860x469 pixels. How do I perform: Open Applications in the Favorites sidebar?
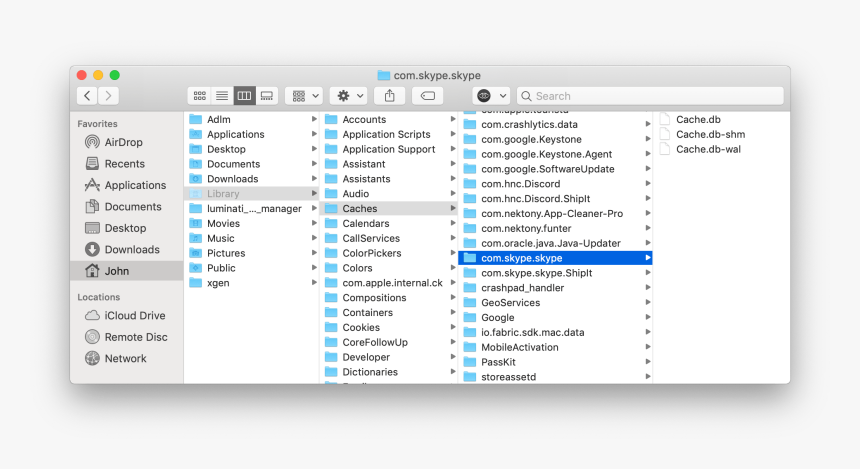pyautogui.click(x=126, y=185)
